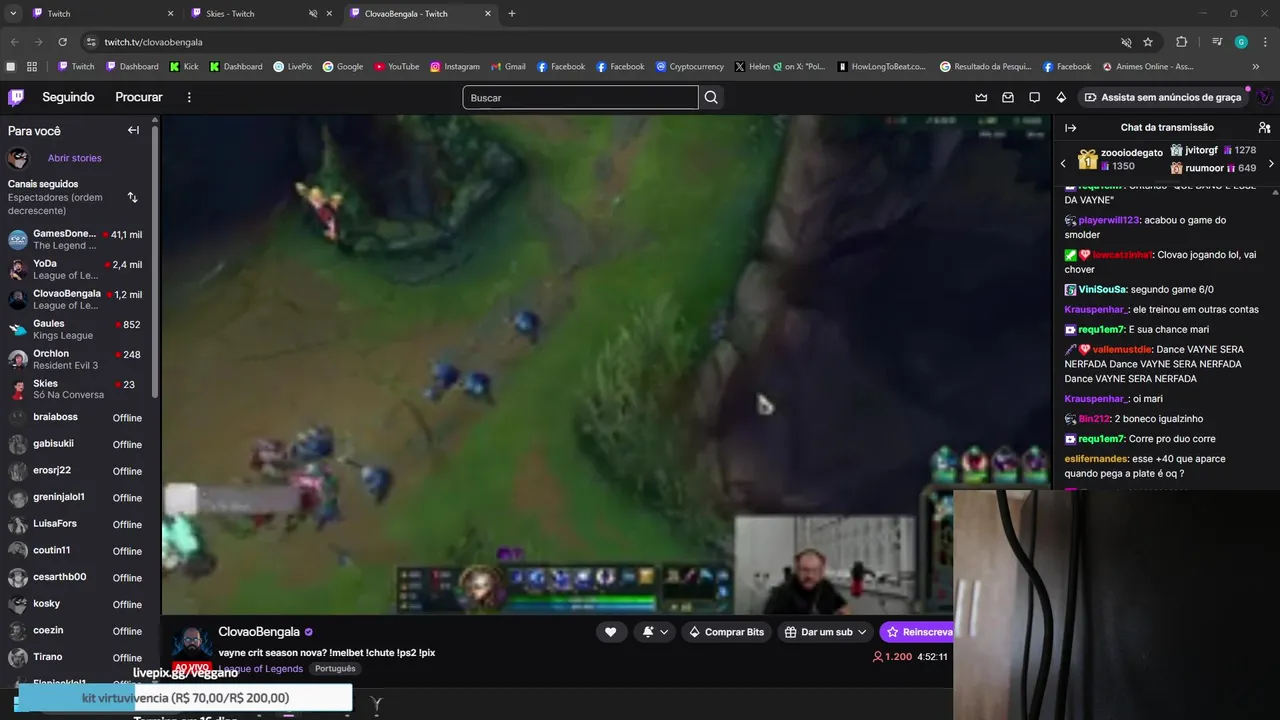Viewport: 1280px width, 720px height.
Task: Select the ClovaoBengala - Twitch tab
Action: 420,14
